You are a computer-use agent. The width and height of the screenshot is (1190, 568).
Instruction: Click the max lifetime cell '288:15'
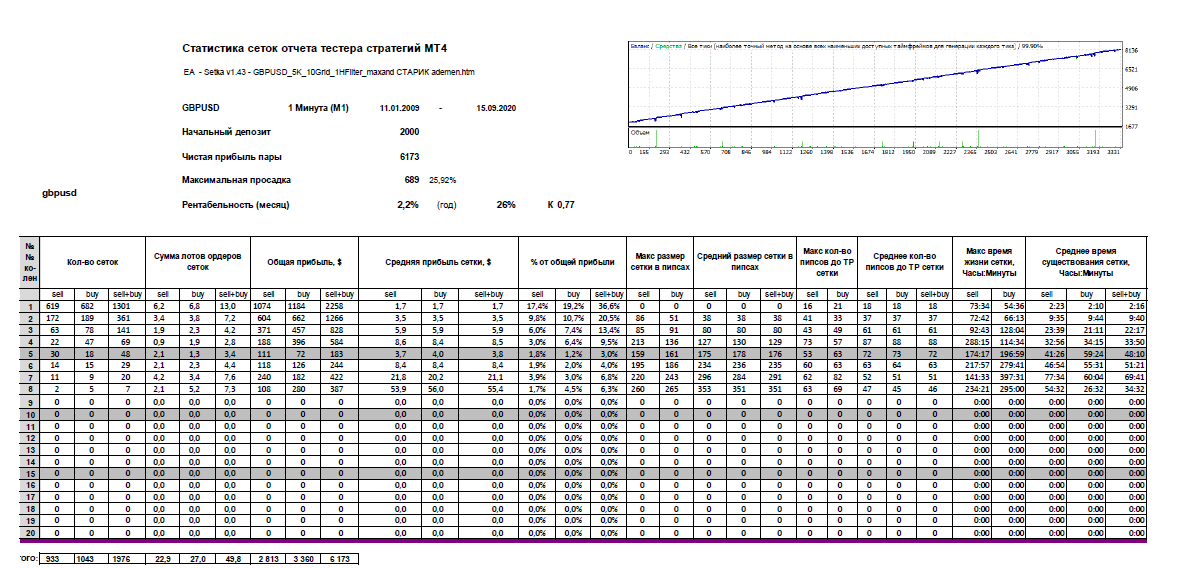pos(971,341)
